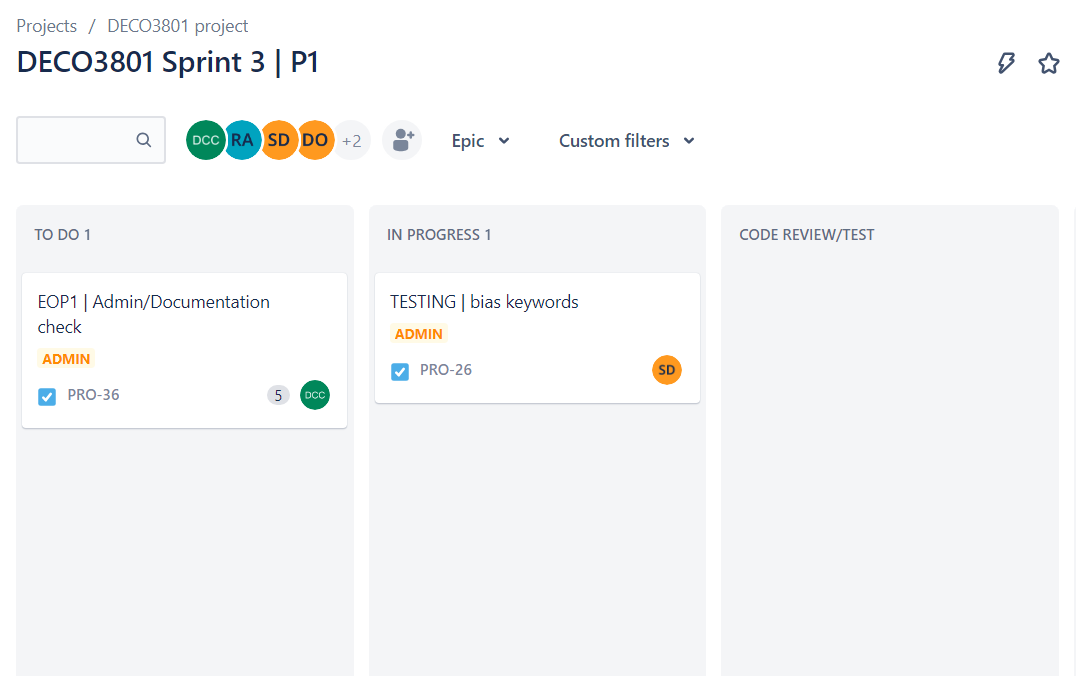The image size is (1076, 676).
Task: Click the ADMIN label on PRO-36 card
Action: point(66,359)
